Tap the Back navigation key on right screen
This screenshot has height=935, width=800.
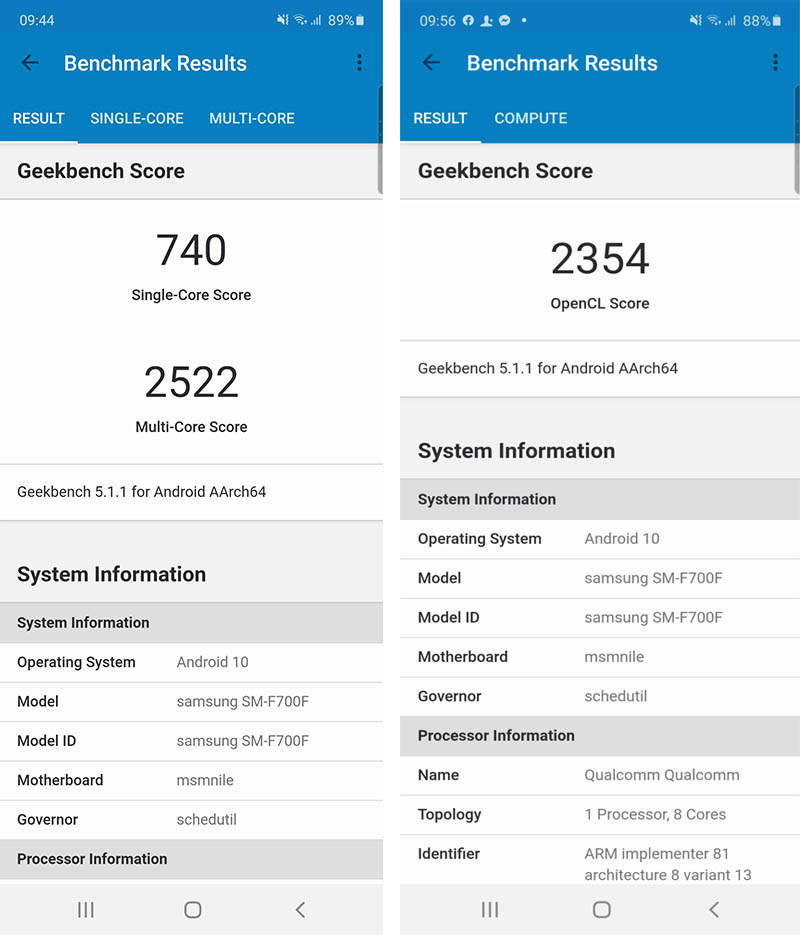[714, 910]
